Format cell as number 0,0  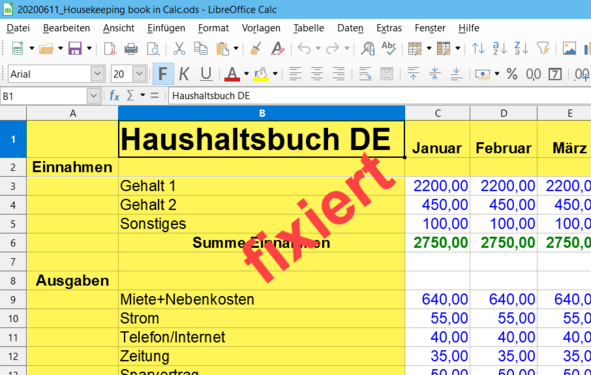[x=533, y=74]
